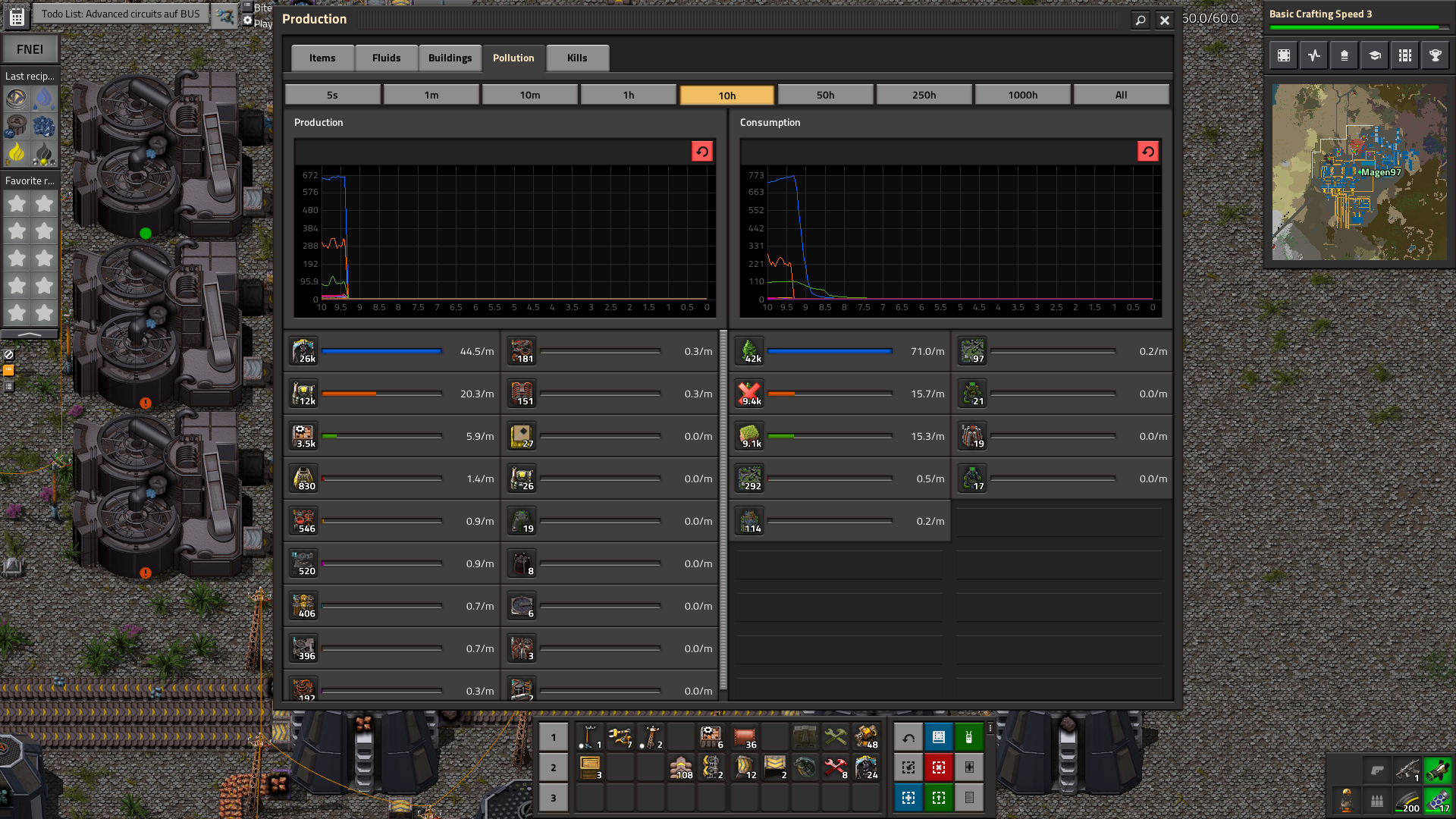Pick the wooden chest with count 3
This screenshot has width=1456, height=819.
590,767
